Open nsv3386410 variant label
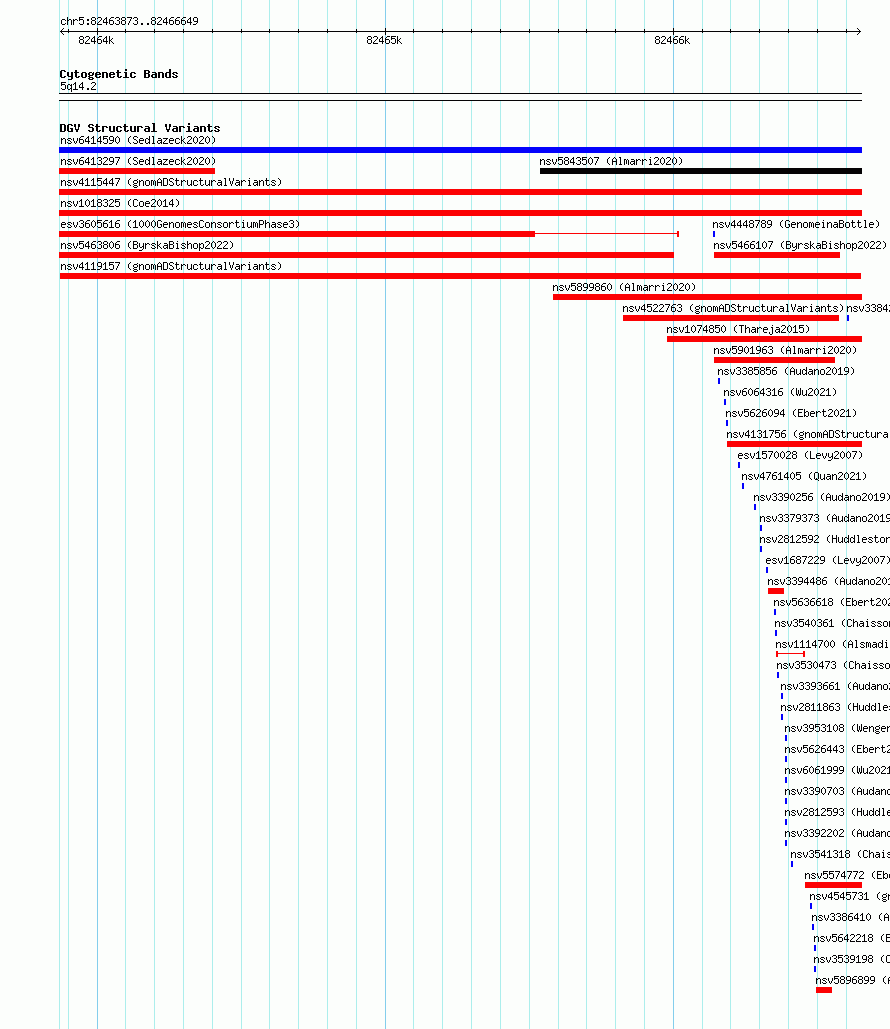The height and width of the screenshot is (1029, 890). coord(851,917)
